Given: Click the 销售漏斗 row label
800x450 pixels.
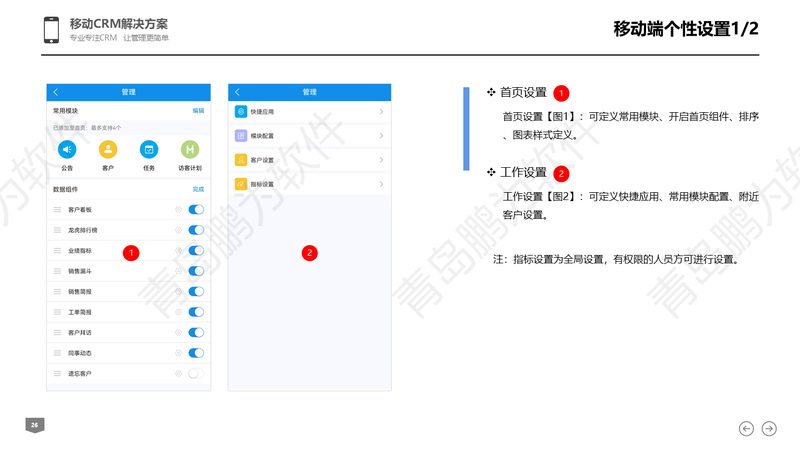Looking at the screenshot, I should coord(80,271).
